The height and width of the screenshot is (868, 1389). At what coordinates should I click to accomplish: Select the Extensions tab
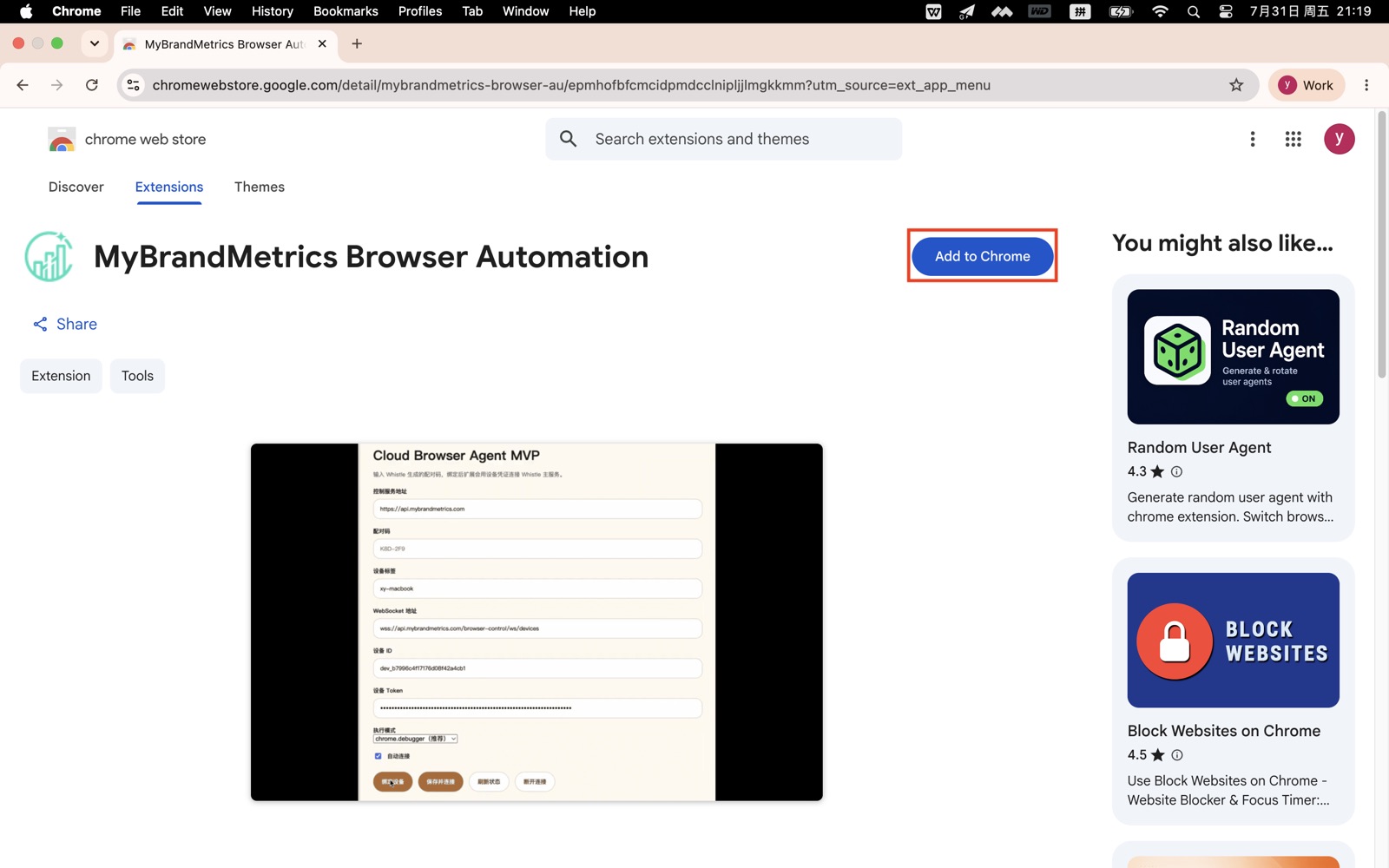(x=169, y=187)
